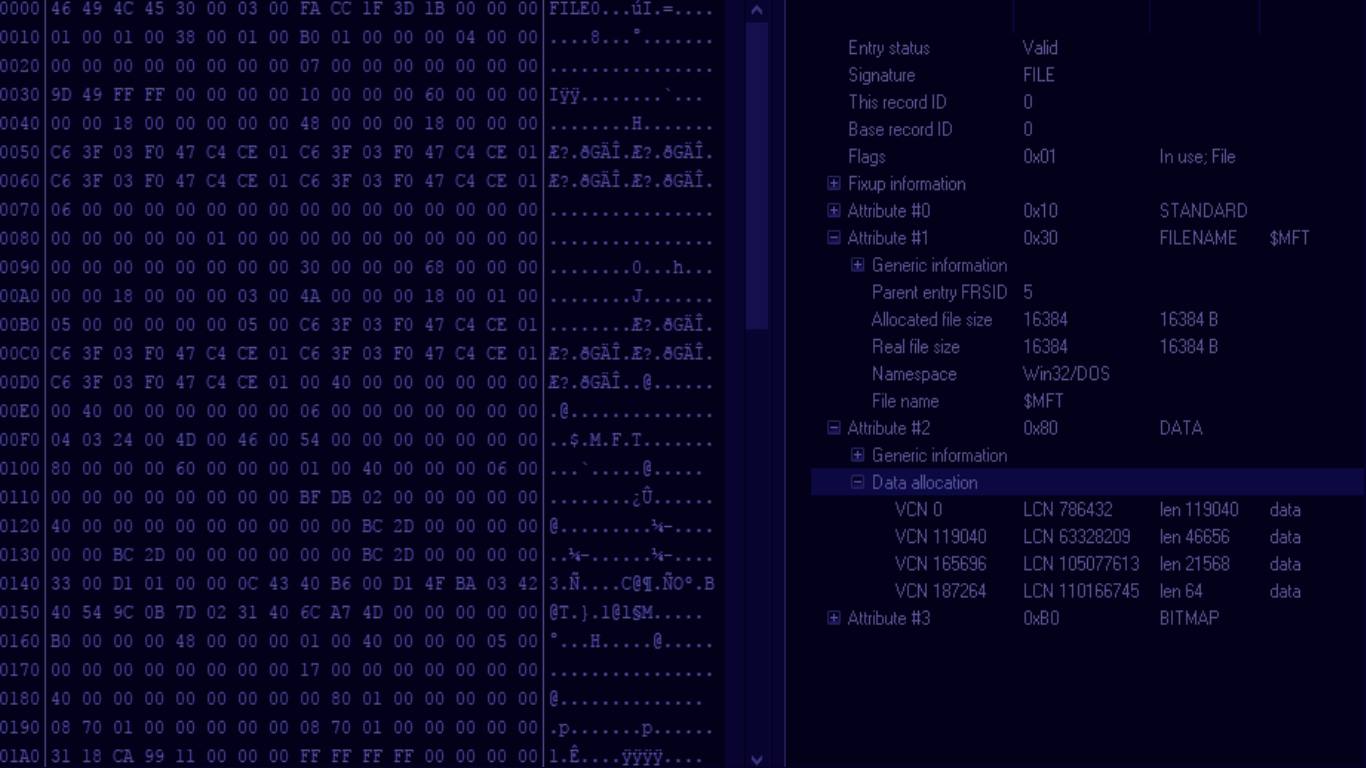Click hex row at offset 00F0
The image size is (1366, 768).
point(290,440)
